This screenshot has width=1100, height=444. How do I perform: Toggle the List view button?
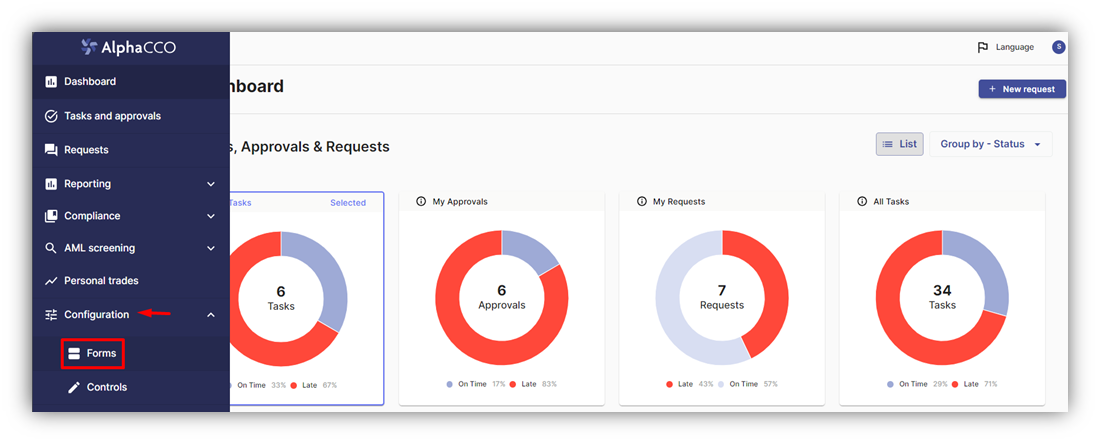click(899, 144)
